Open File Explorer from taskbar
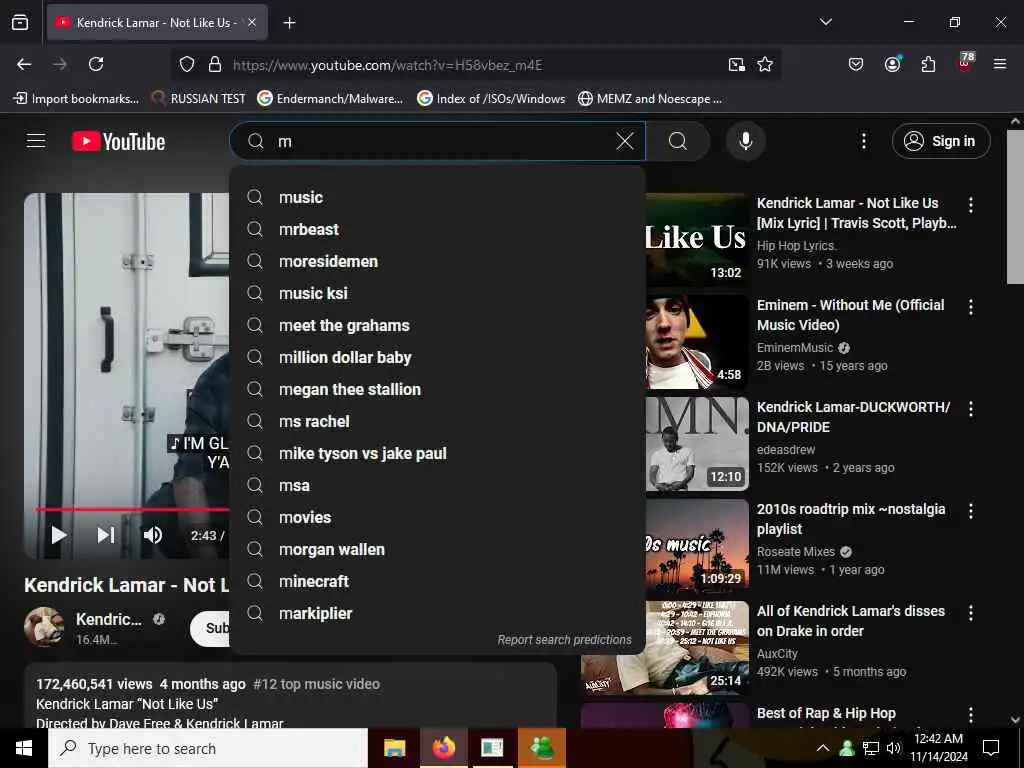 pyautogui.click(x=394, y=748)
